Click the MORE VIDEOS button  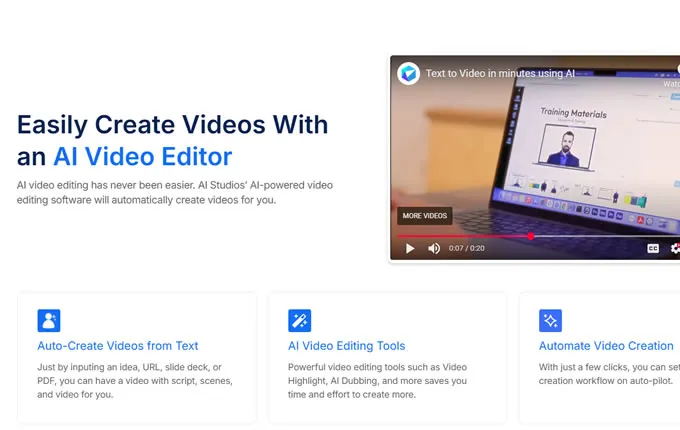(x=425, y=216)
